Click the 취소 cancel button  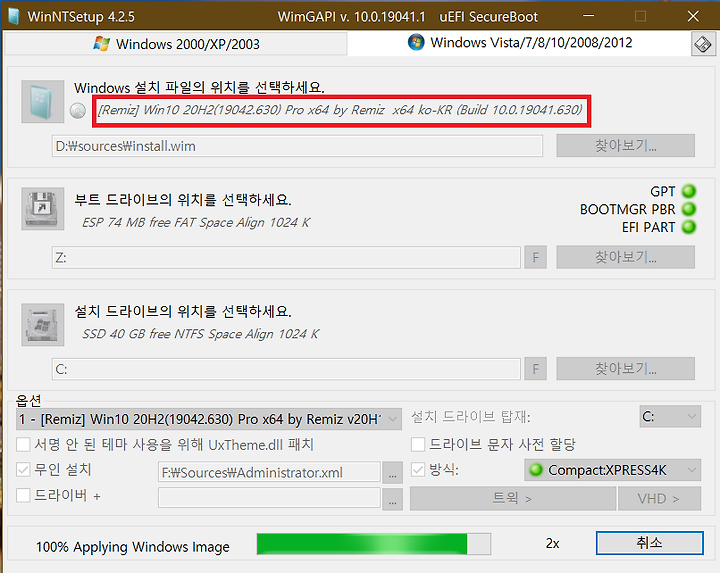[x=649, y=543]
